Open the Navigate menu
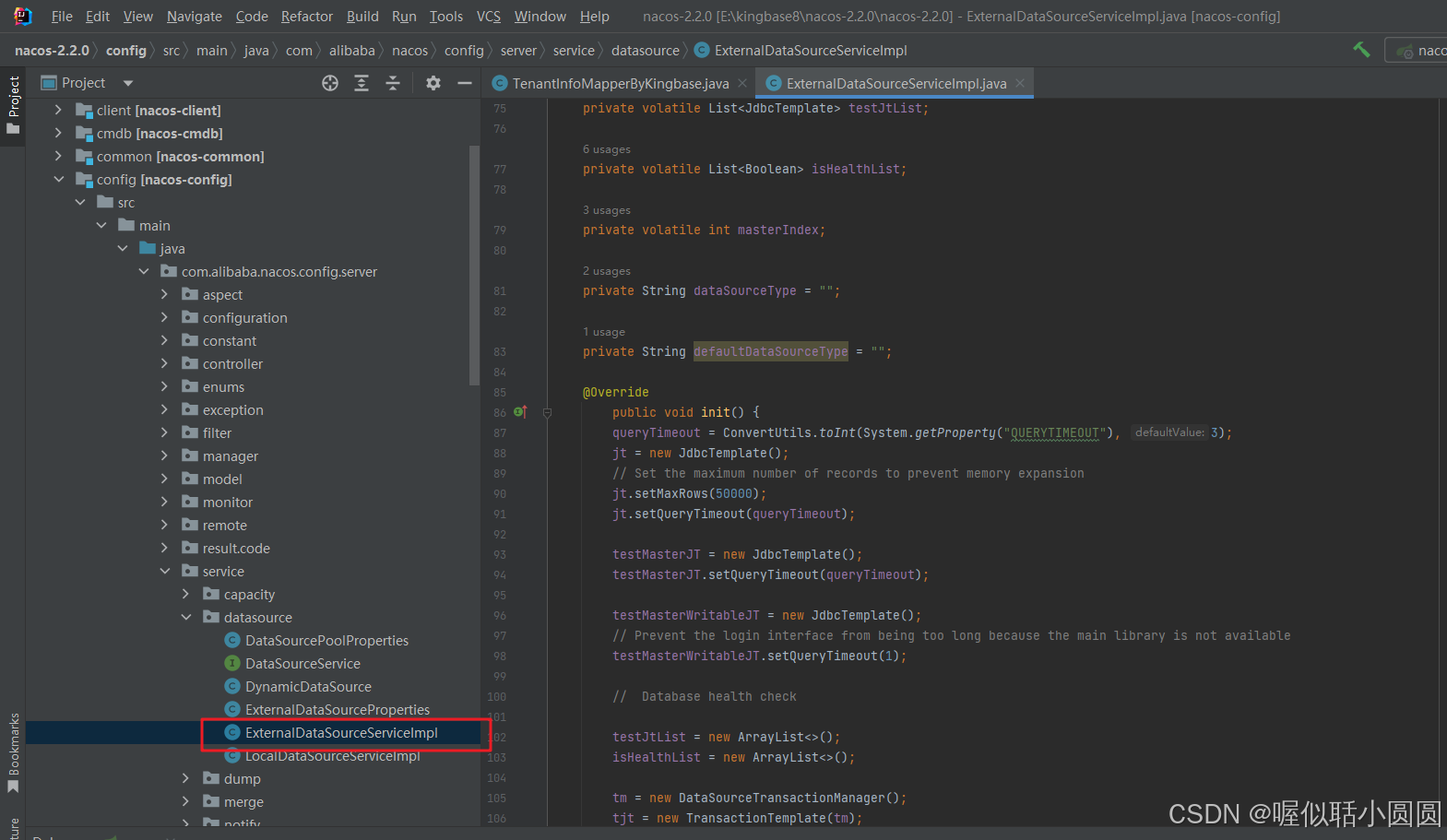The width and height of the screenshot is (1447, 840). [194, 17]
